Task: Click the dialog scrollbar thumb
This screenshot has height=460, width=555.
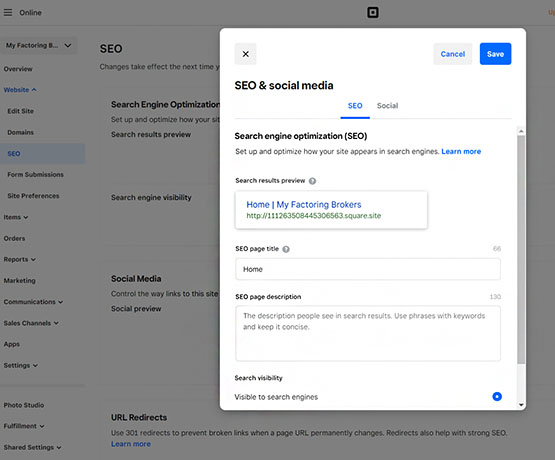Action: [x=521, y=249]
